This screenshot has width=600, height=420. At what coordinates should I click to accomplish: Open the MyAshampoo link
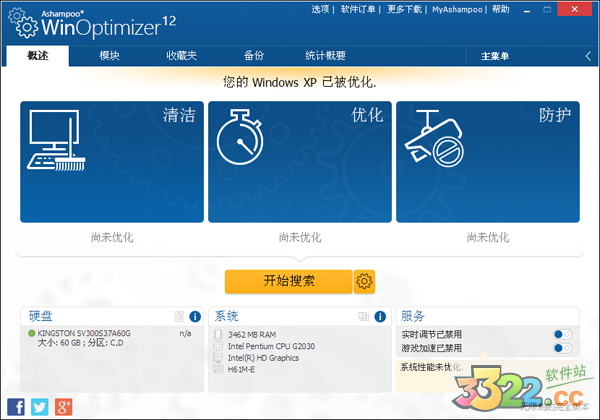[457, 10]
